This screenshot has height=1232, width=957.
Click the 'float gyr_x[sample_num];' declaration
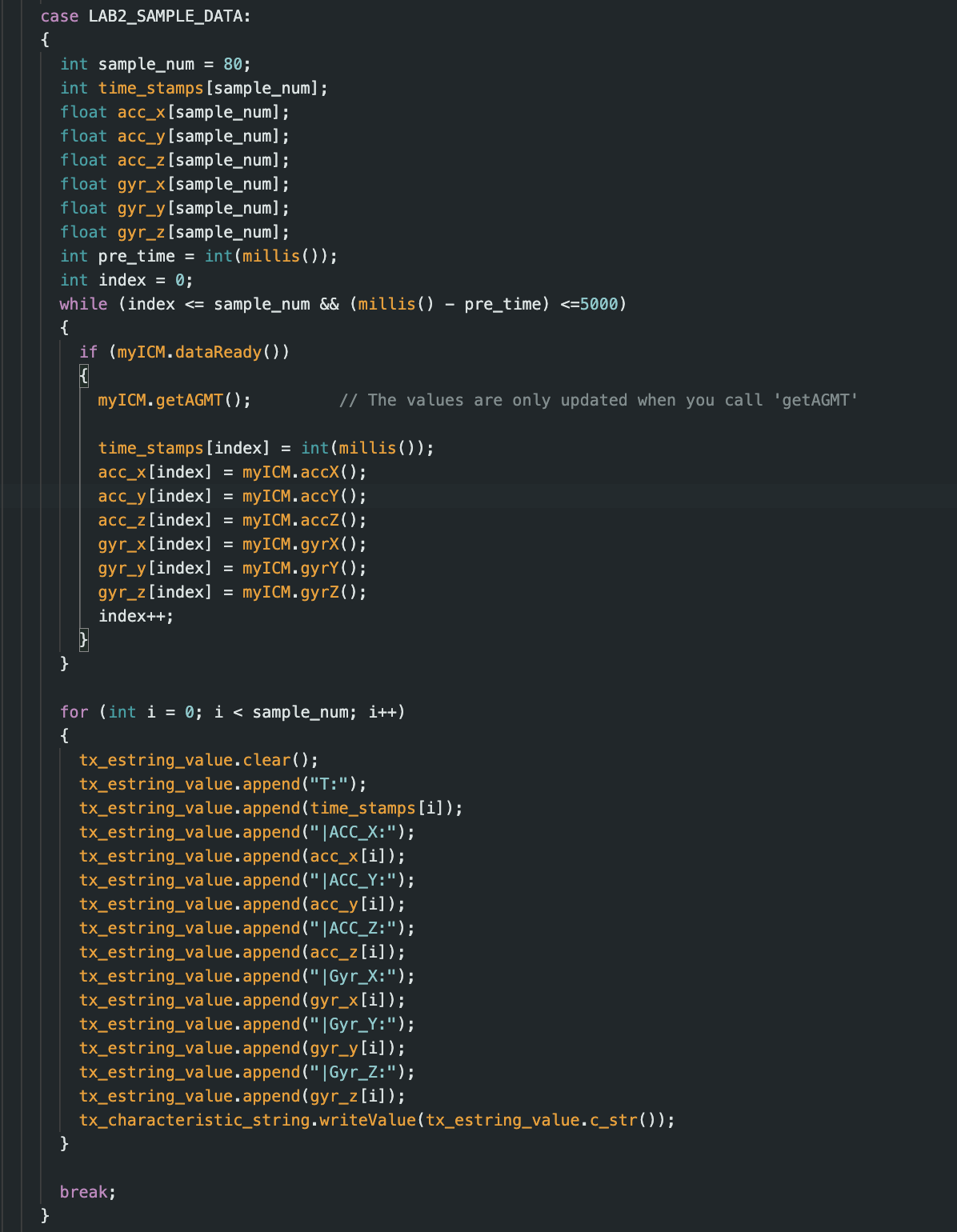[175, 184]
